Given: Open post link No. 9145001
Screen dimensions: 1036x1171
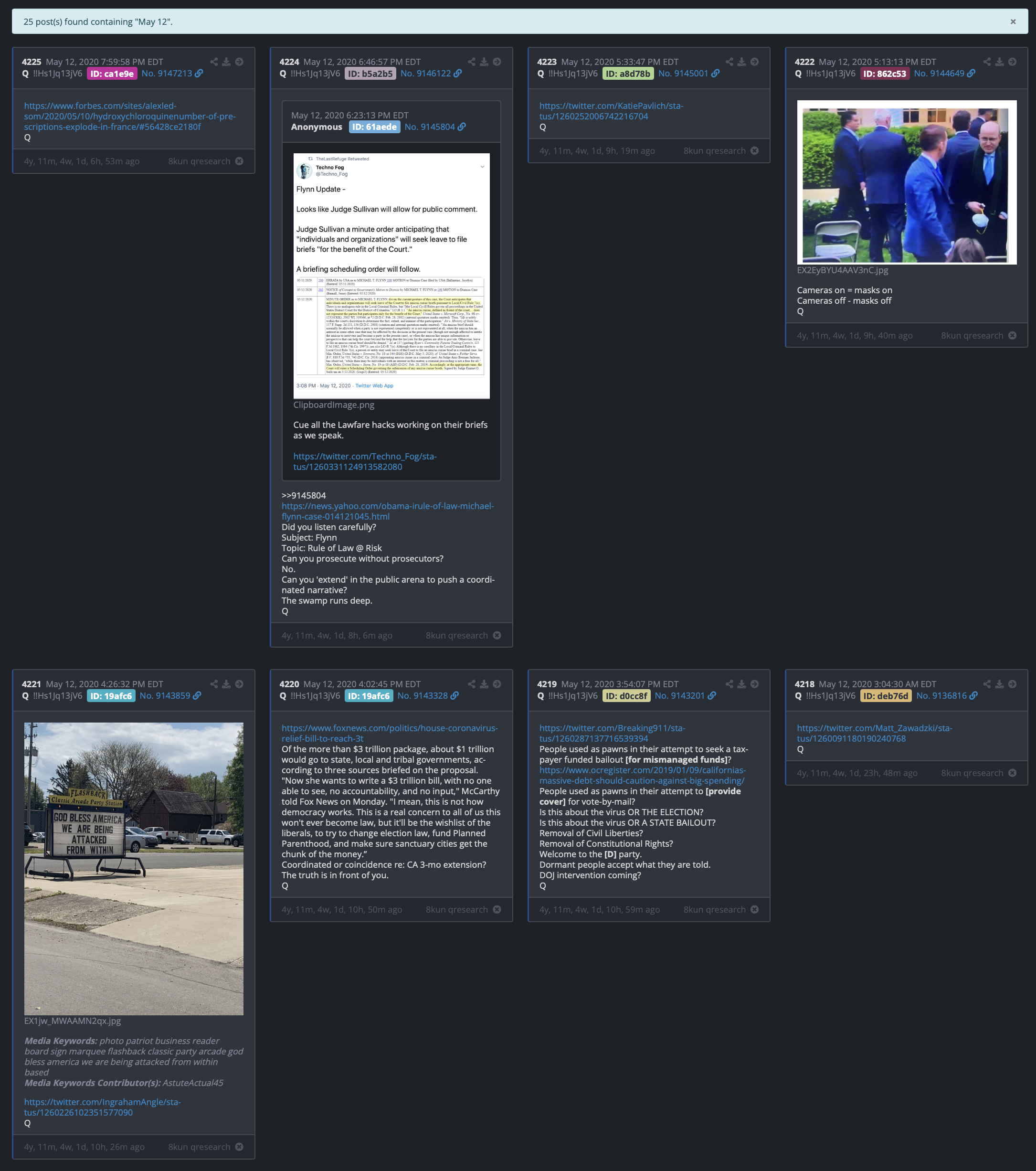Looking at the screenshot, I should click(x=688, y=74).
